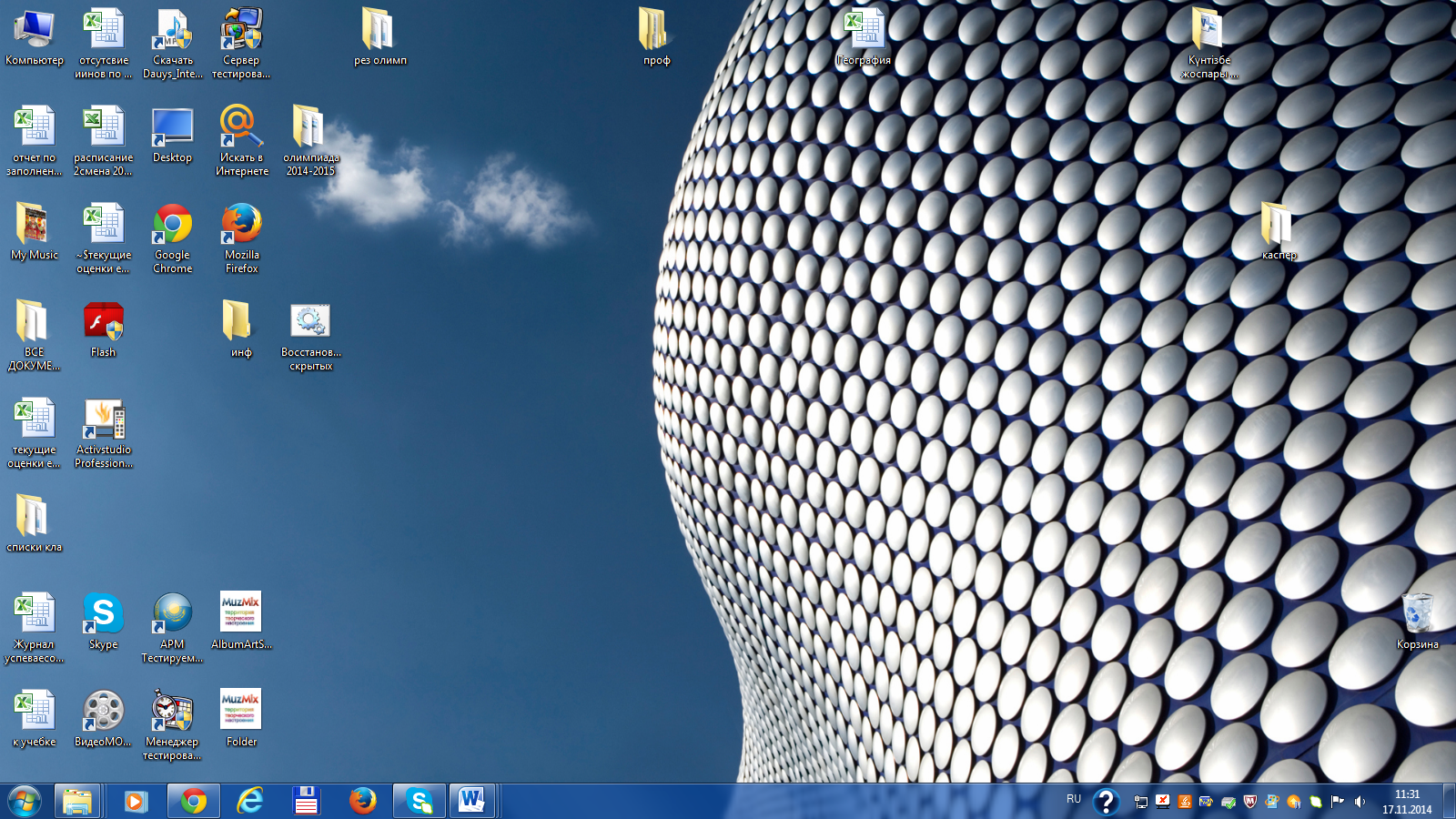
Task: Open the Сервер тестирования shortcut
Action: (241, 44)
